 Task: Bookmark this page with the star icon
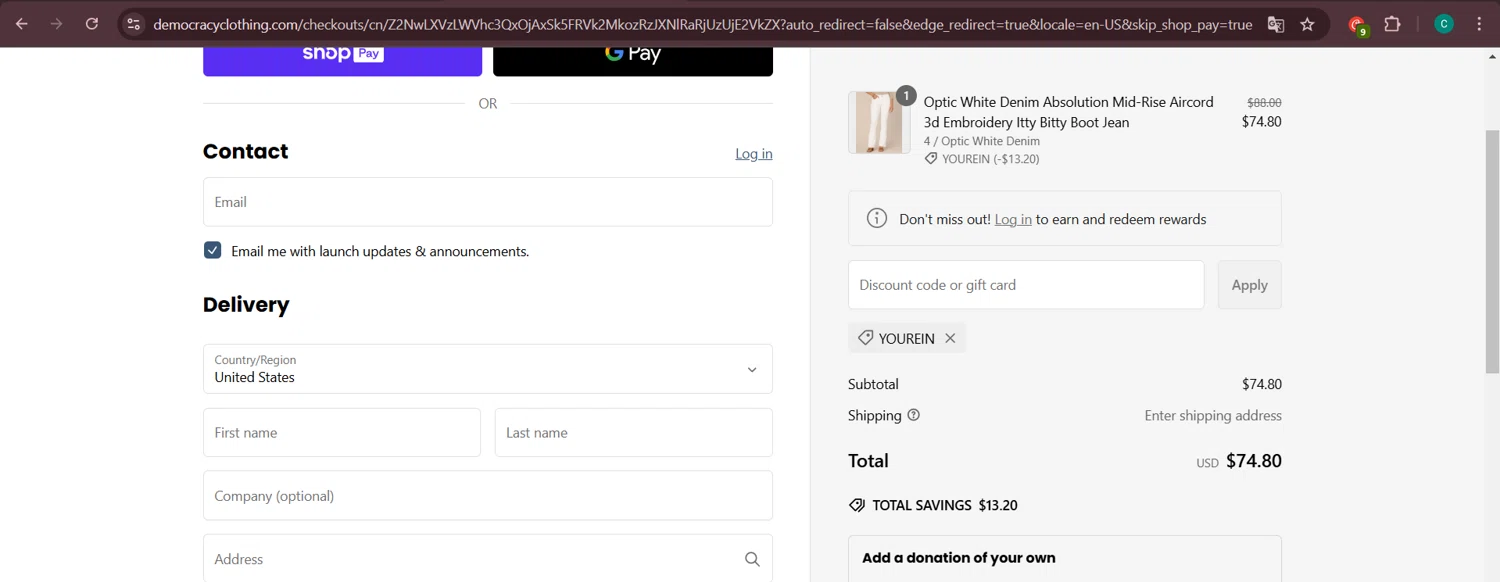pyautogui.click(x=1307, y=24)
